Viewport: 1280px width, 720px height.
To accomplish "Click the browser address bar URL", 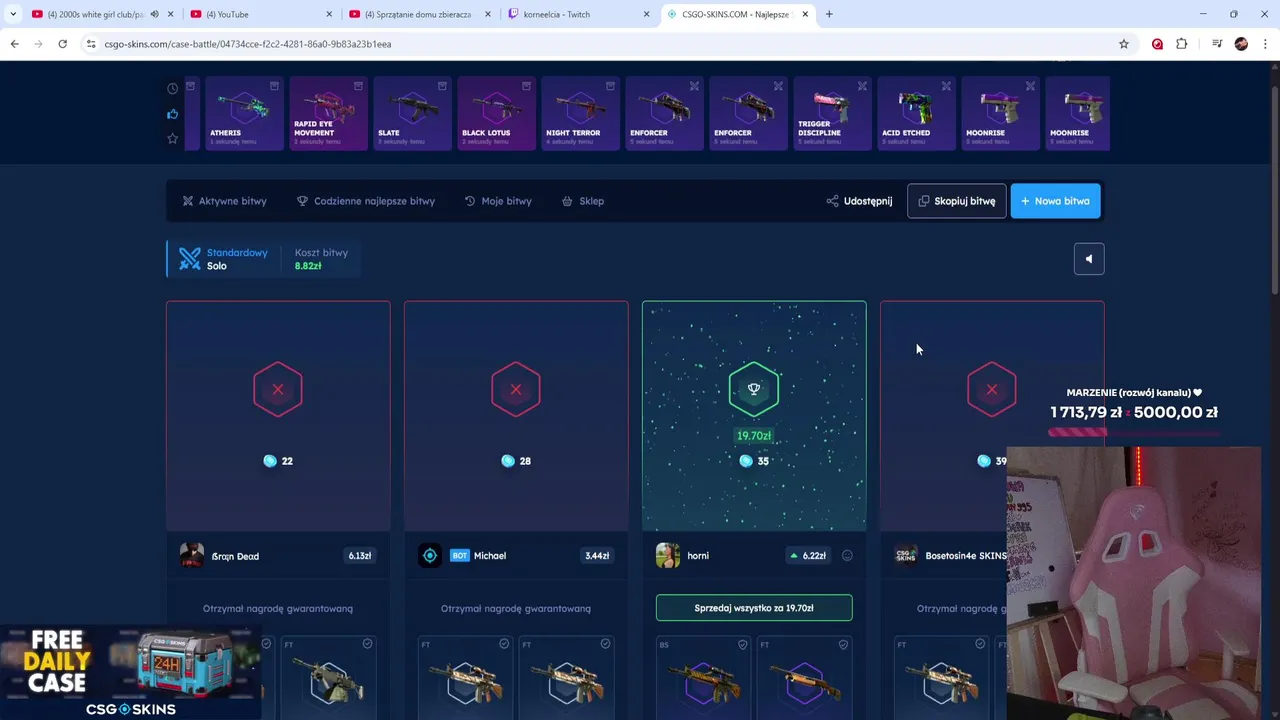I will (x=247, y=44).
